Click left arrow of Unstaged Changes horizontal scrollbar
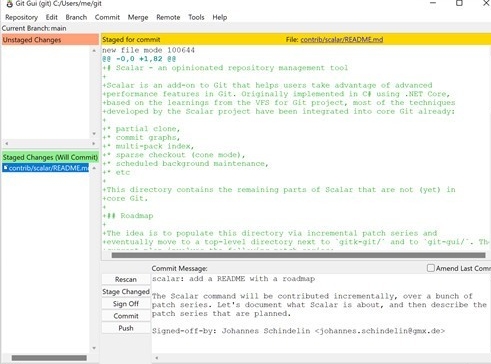This screenshot has width=491, height=364. (7, 144)
